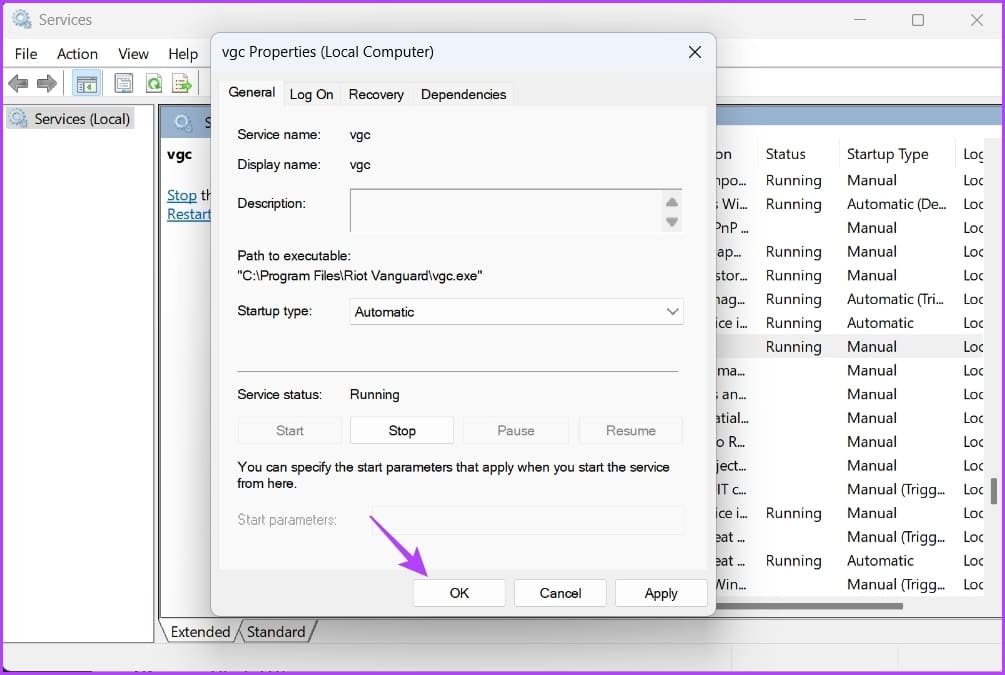Close the vgc Properties dialog

pos(695,52)
